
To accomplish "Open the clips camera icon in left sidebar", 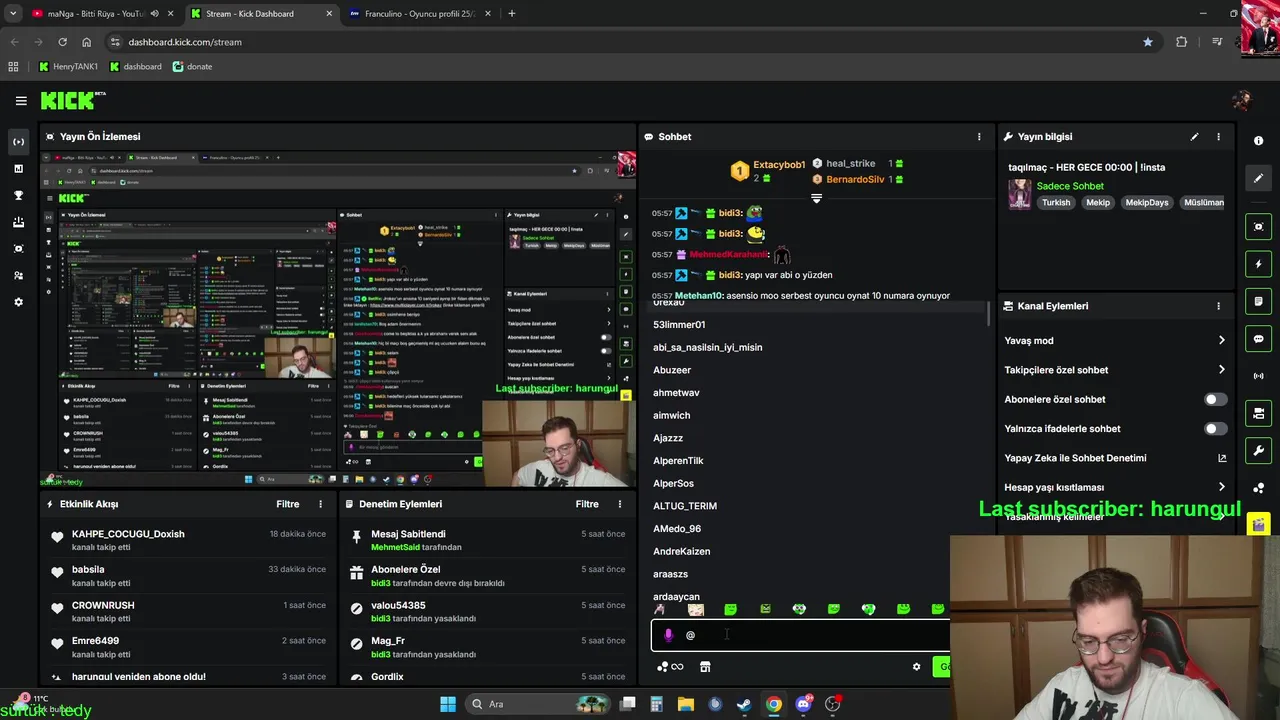I will point(18,249).
